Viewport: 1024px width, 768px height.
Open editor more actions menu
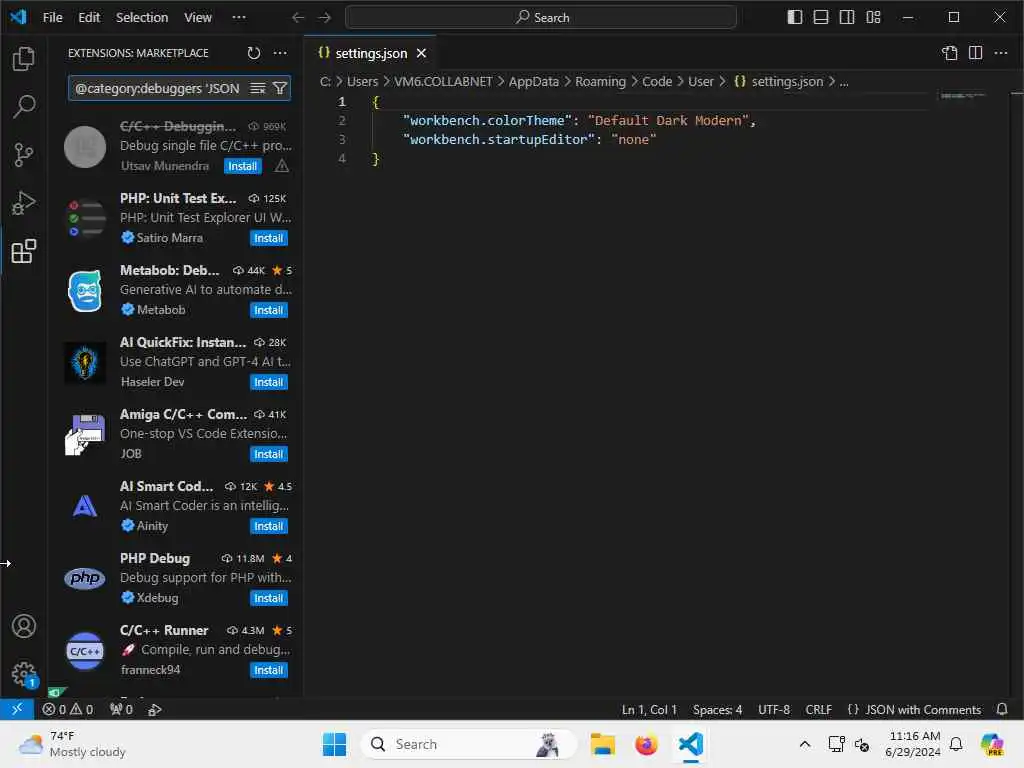(x=1000, y=53)
